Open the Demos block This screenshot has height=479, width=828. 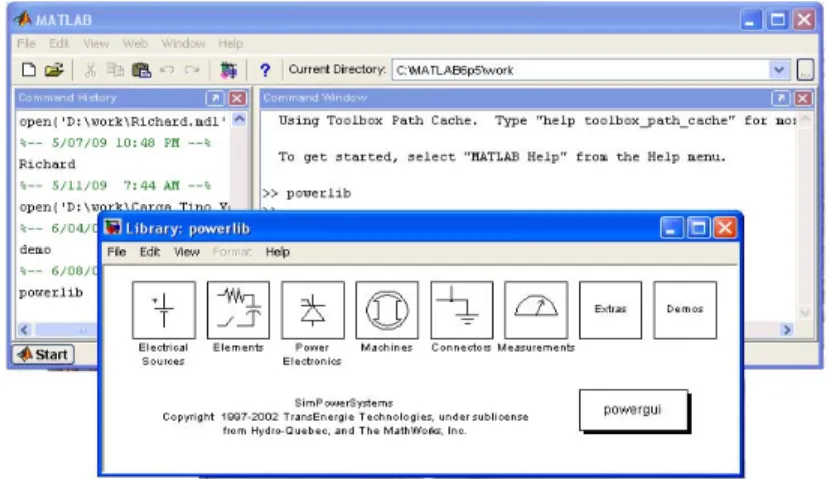pyautogui.click(x=685, y=310)
